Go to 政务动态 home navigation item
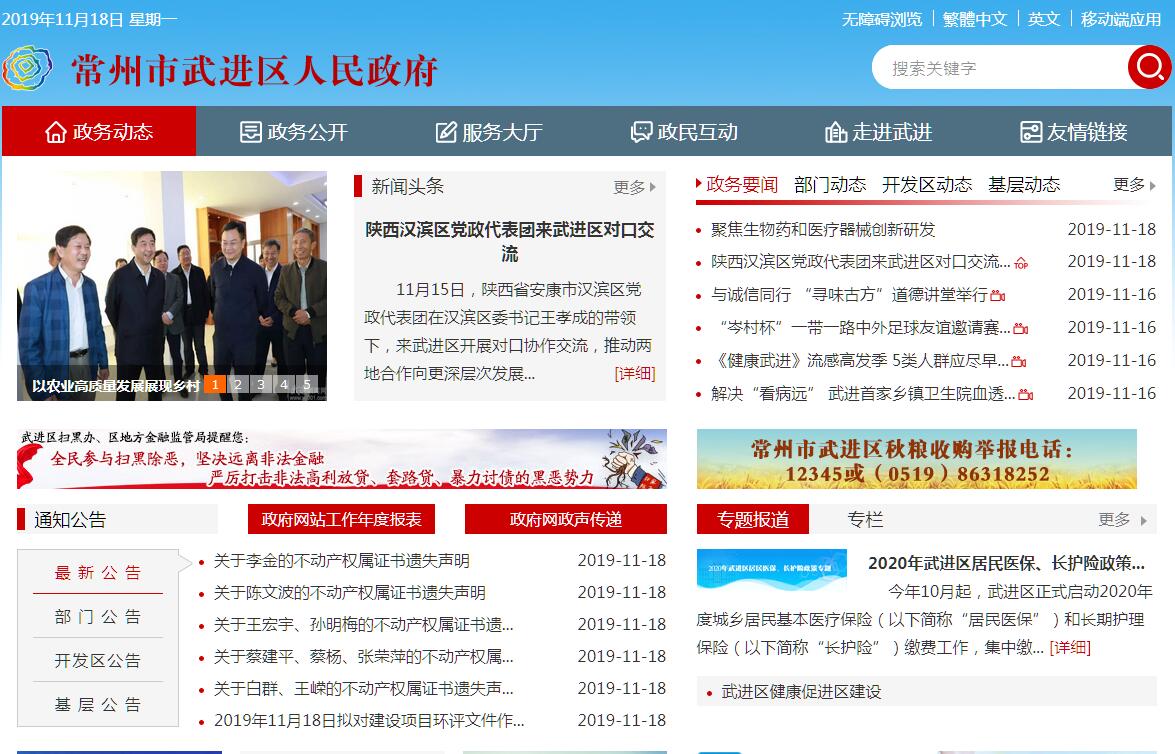This screenshot has width=1175, height=754. 99,132
